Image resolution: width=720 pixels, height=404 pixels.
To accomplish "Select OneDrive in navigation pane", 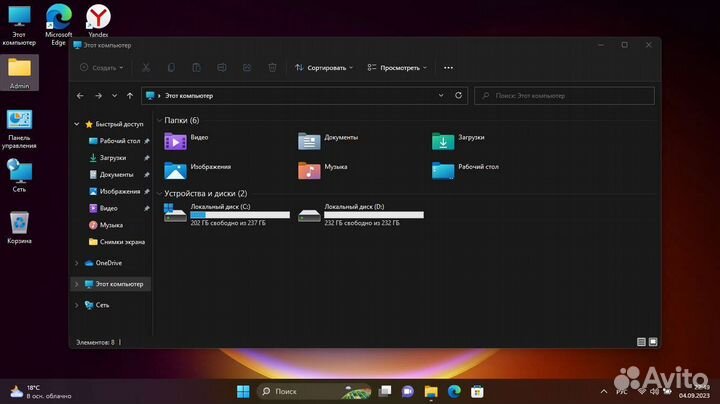I will (x=104, y=263).
